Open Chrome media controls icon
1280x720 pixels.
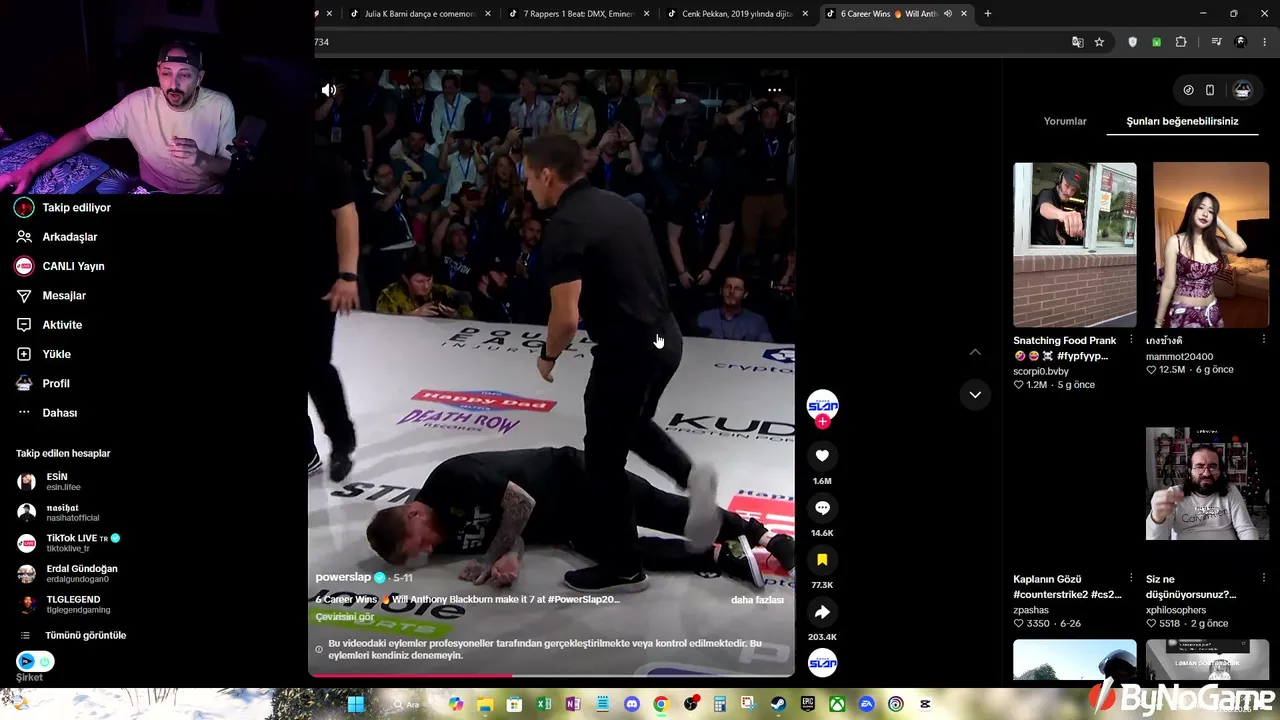(x=1216, y=42)
